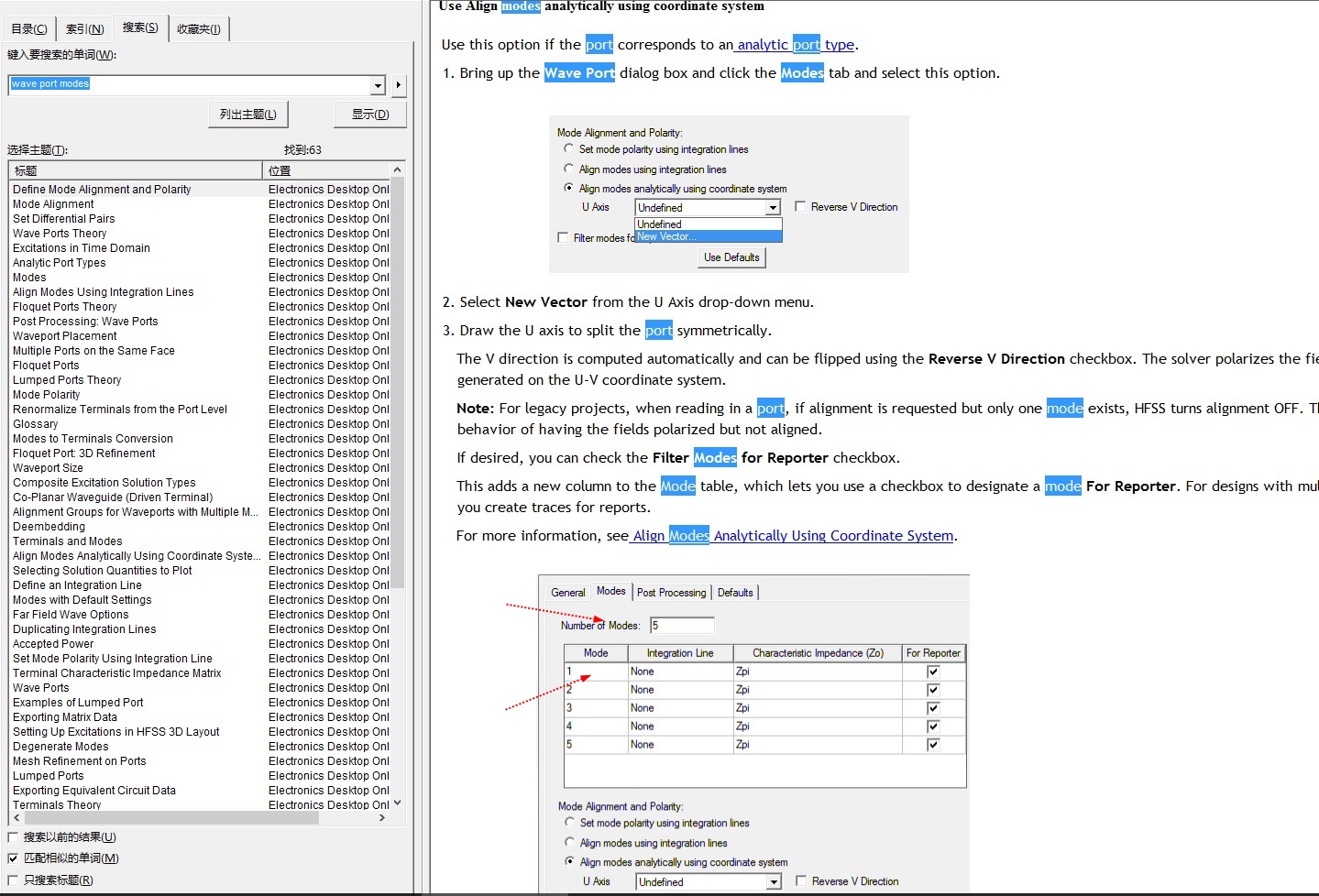1319x896 pixels.
Task: Toggle the 只搜索标题 checkbox
Action: [13, 880]
